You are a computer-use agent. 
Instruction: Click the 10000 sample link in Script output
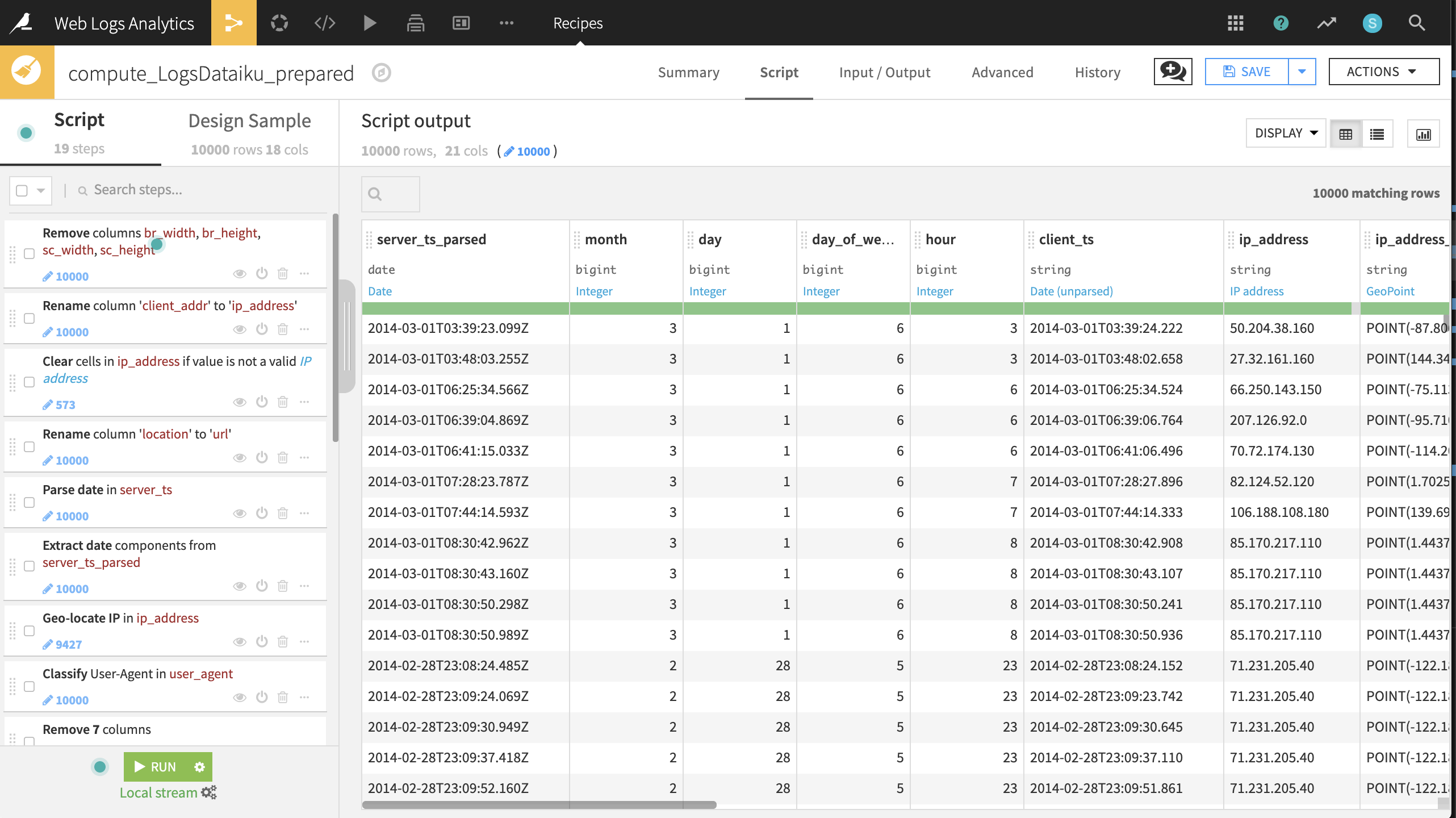click(x=527, y=151)
